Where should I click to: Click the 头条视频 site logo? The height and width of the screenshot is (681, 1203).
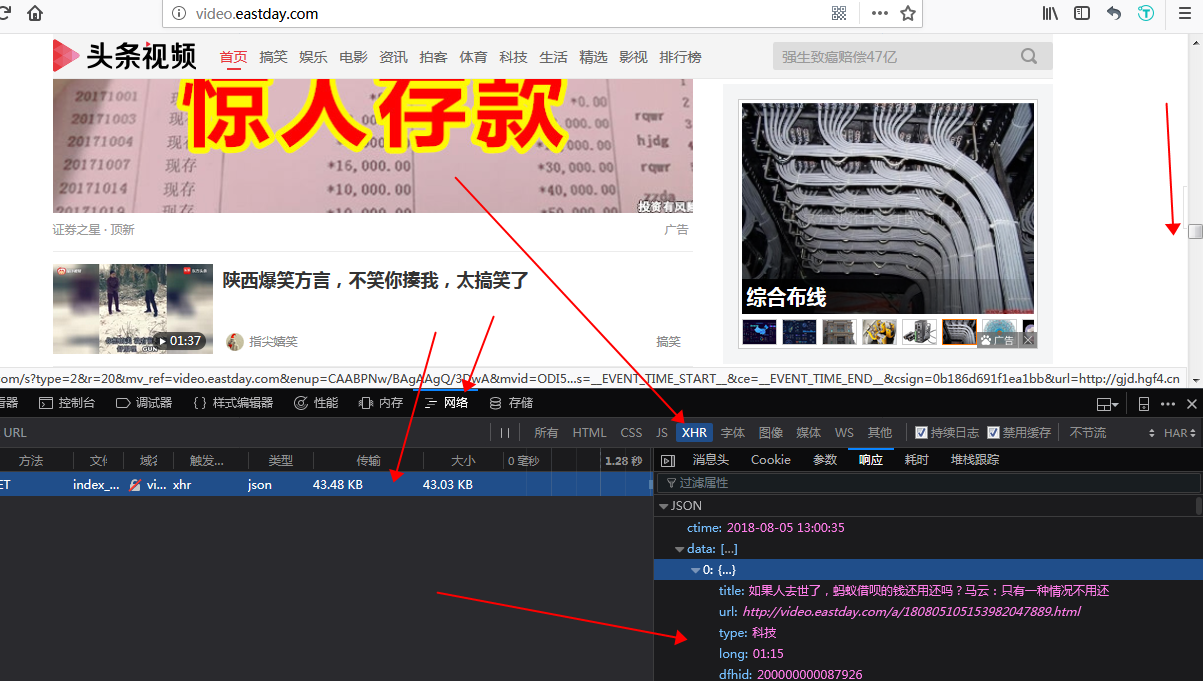(x=125, y=56)
